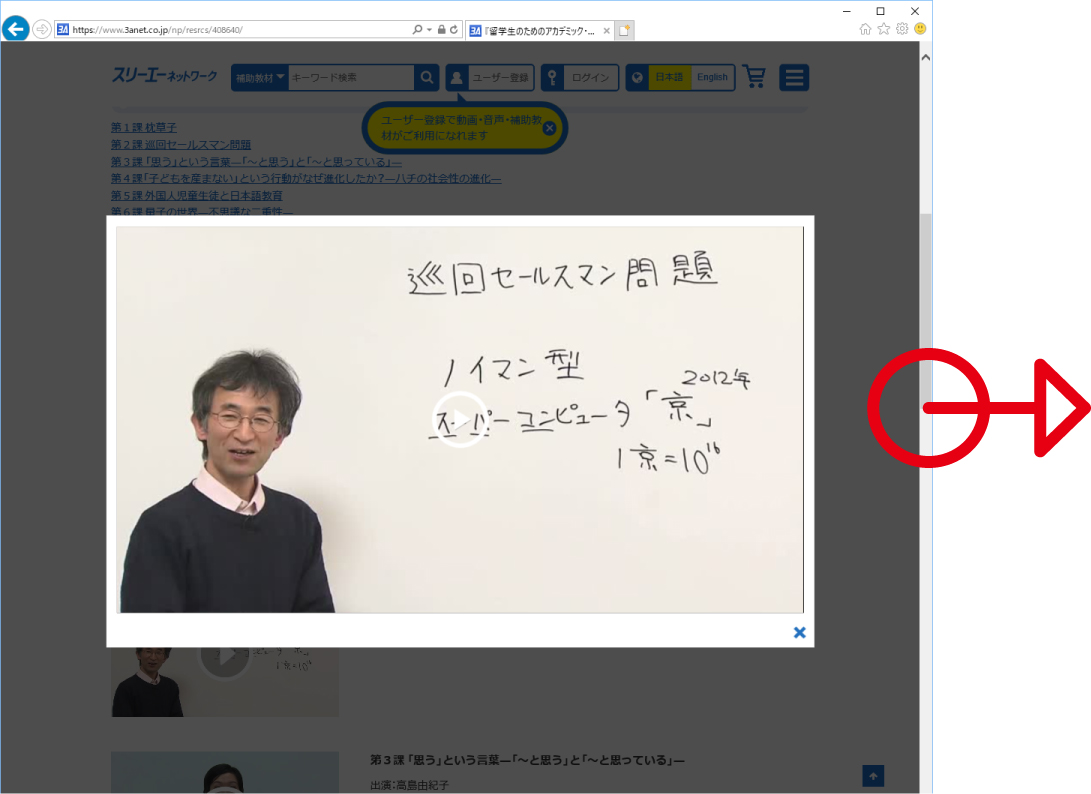Click the browser forward arrow button
Viewport: 1091px width, 794px height.
[42, 29]
